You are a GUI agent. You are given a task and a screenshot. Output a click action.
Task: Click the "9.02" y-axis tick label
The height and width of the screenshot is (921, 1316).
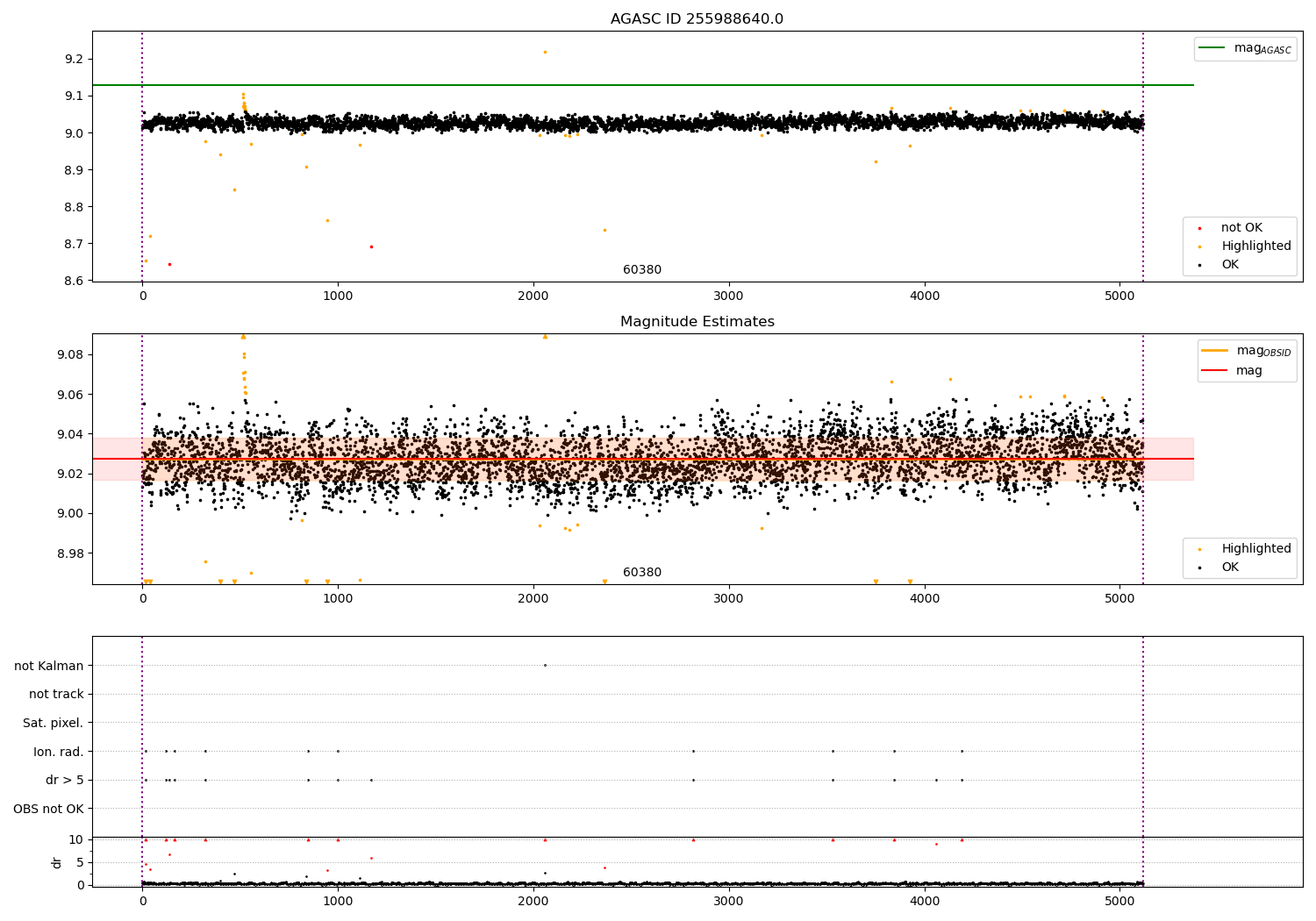pyautogui.click(x=70, y=474)
